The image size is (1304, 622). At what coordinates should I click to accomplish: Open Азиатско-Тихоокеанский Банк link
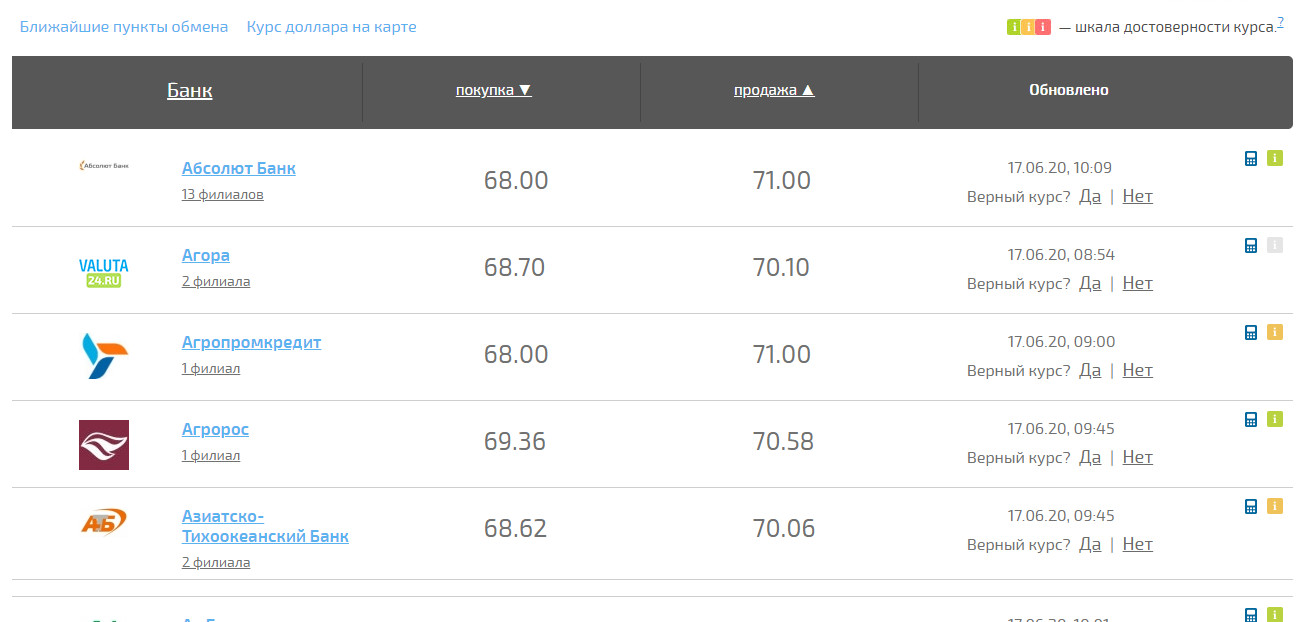264,526
